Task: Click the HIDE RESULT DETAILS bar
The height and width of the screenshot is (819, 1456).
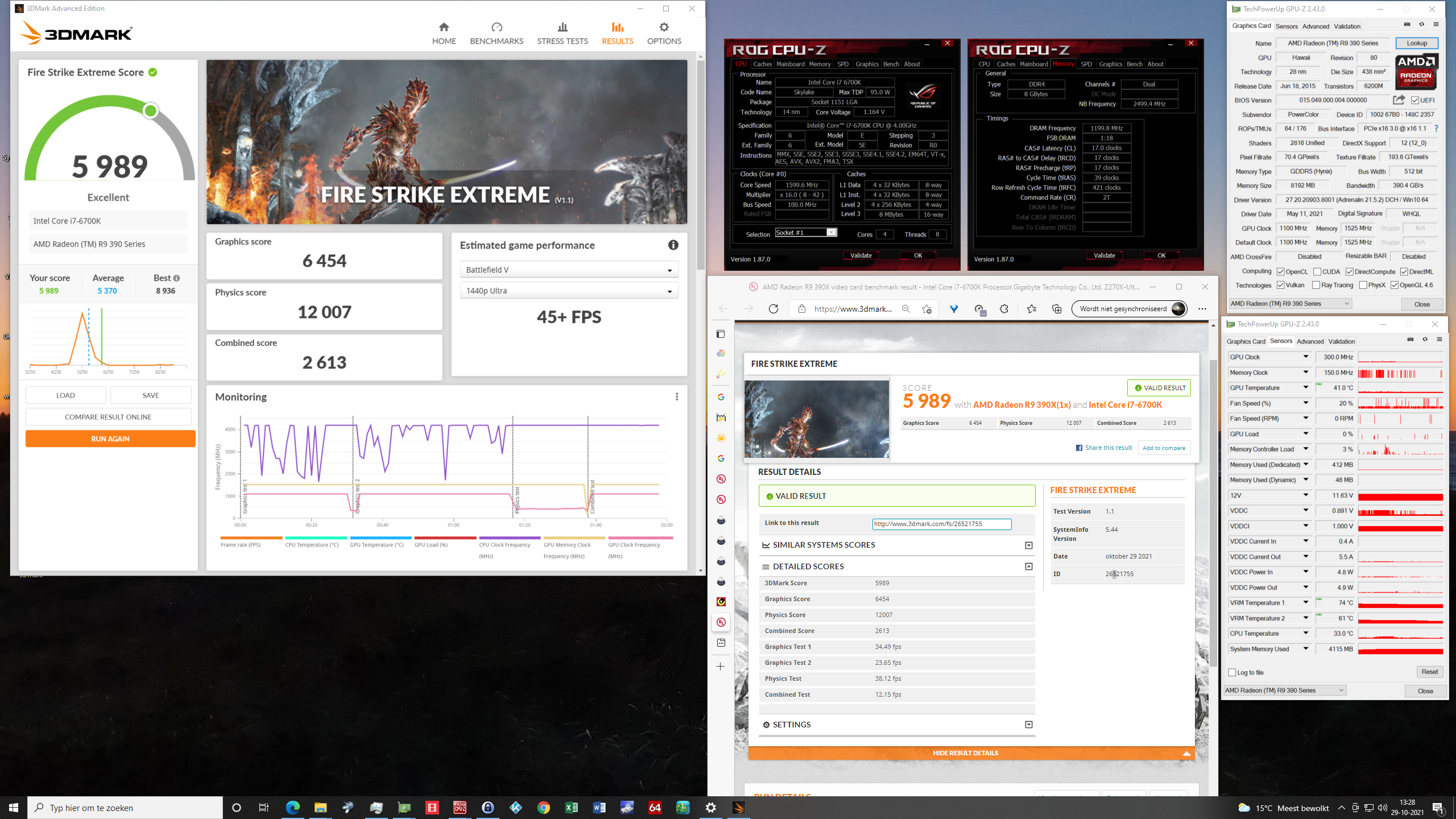Action: 971,753
